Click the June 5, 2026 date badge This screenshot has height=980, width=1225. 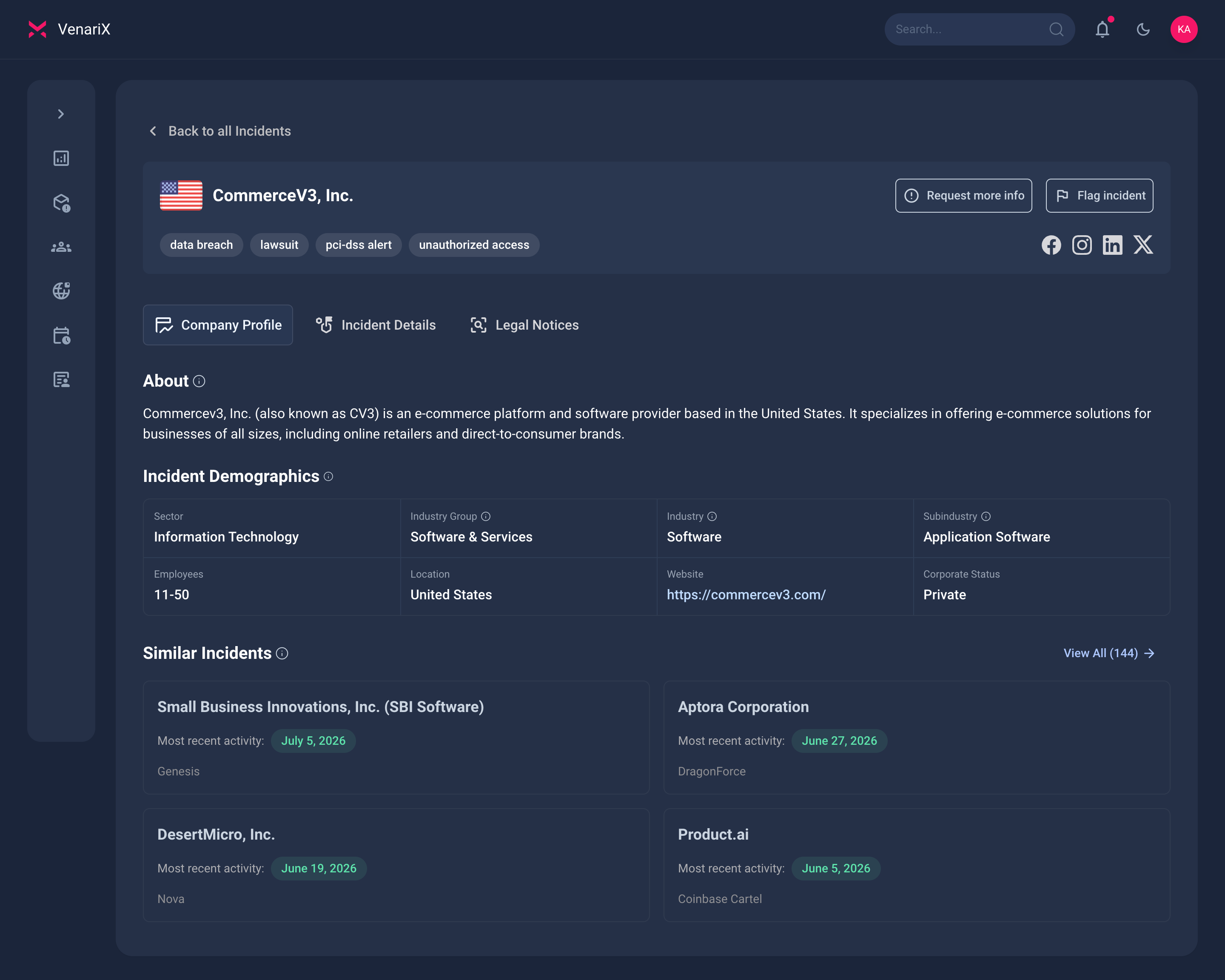[x=836, y=869]
